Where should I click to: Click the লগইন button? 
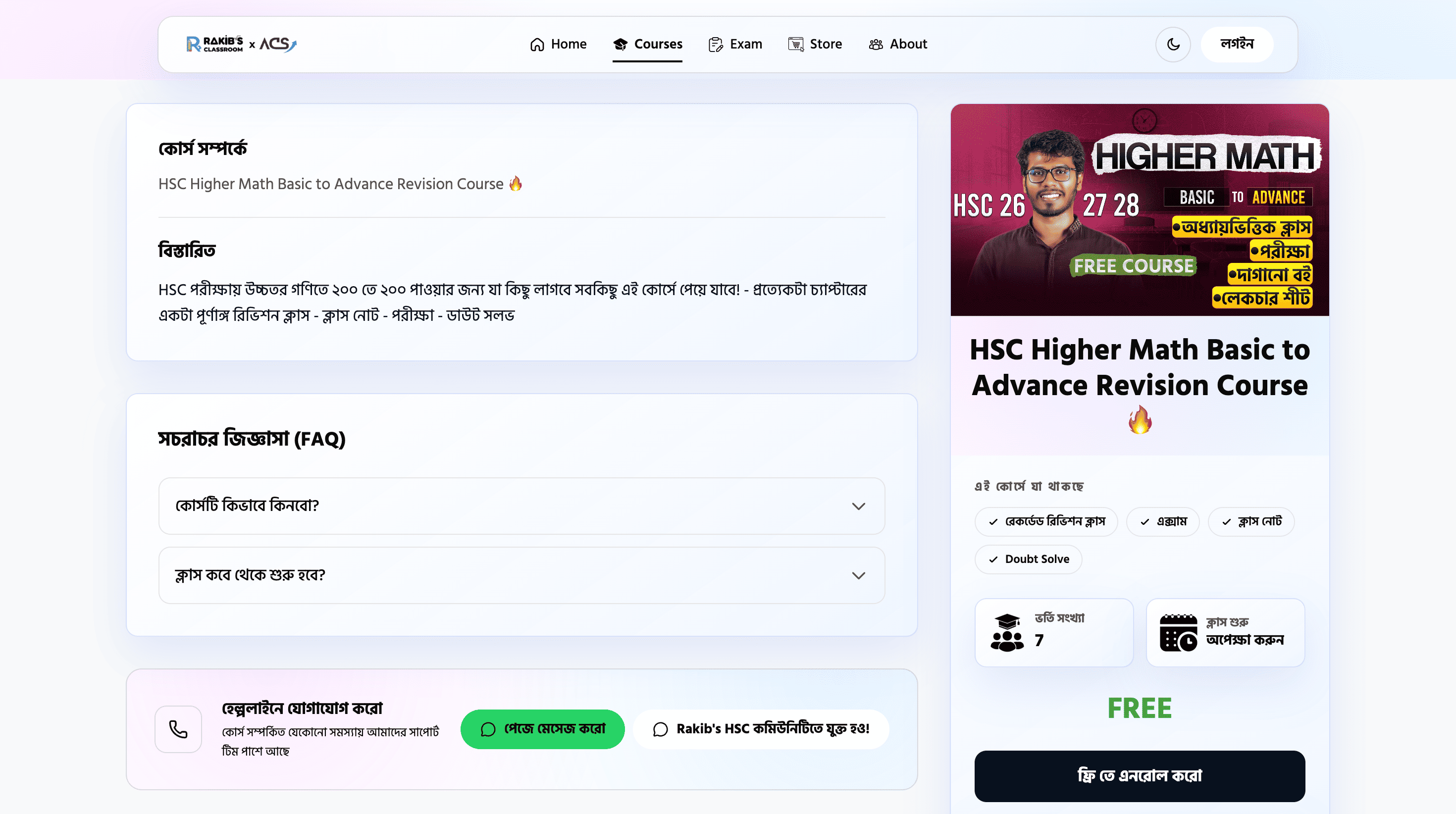pyautogui.click(x=1237, y=44)
